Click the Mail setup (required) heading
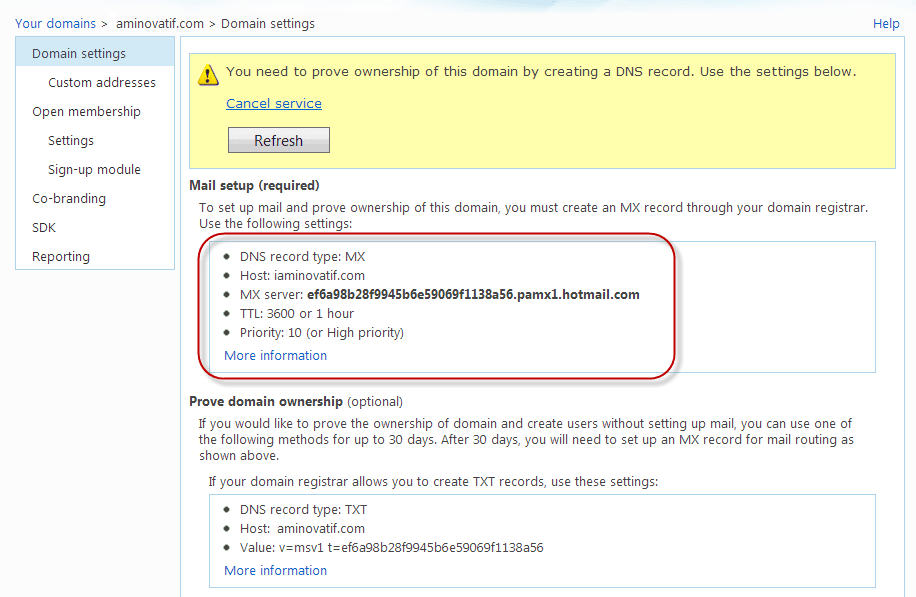The height and width of the screenshot is (597, 916). point(254,185)
